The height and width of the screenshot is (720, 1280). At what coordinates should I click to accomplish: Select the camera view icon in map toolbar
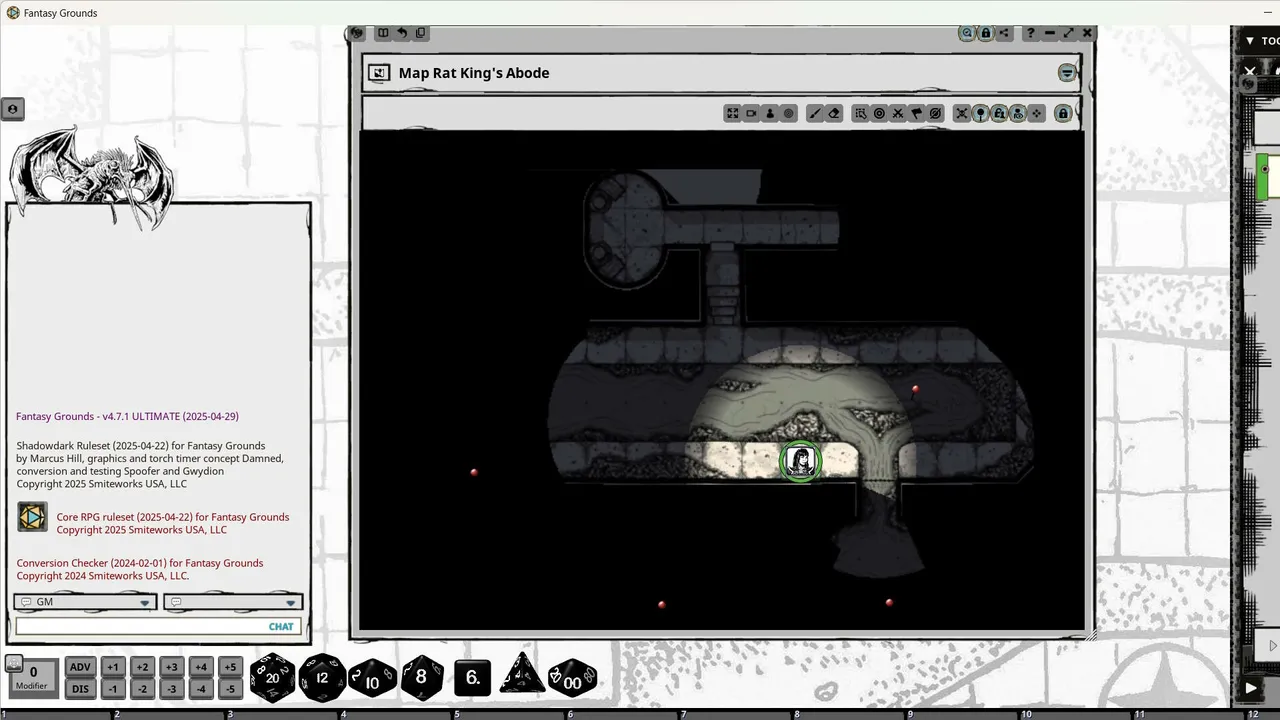(x=751, y=113)
